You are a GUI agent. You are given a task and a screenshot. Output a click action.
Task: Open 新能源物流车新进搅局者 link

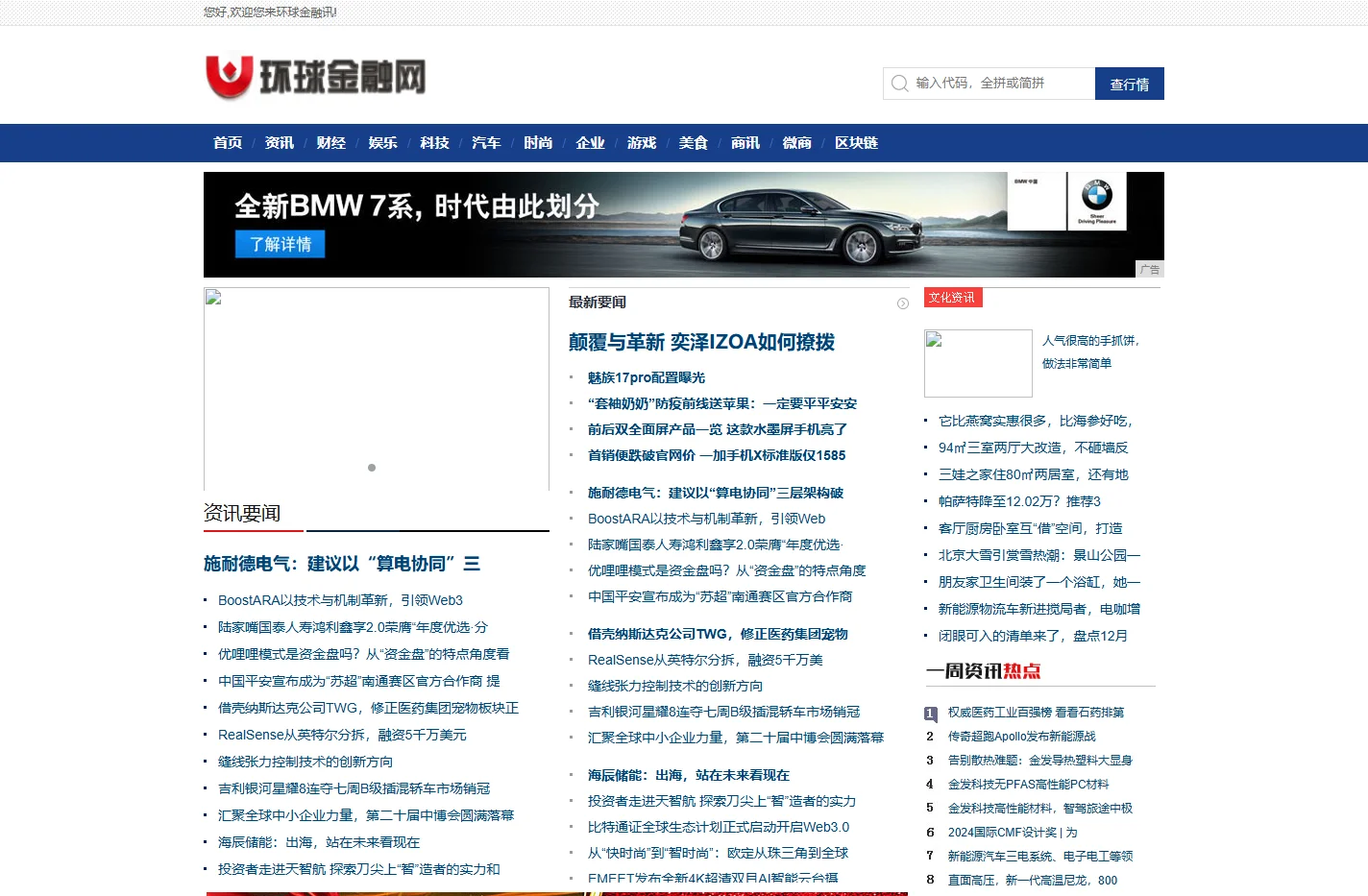[1039, 609]
